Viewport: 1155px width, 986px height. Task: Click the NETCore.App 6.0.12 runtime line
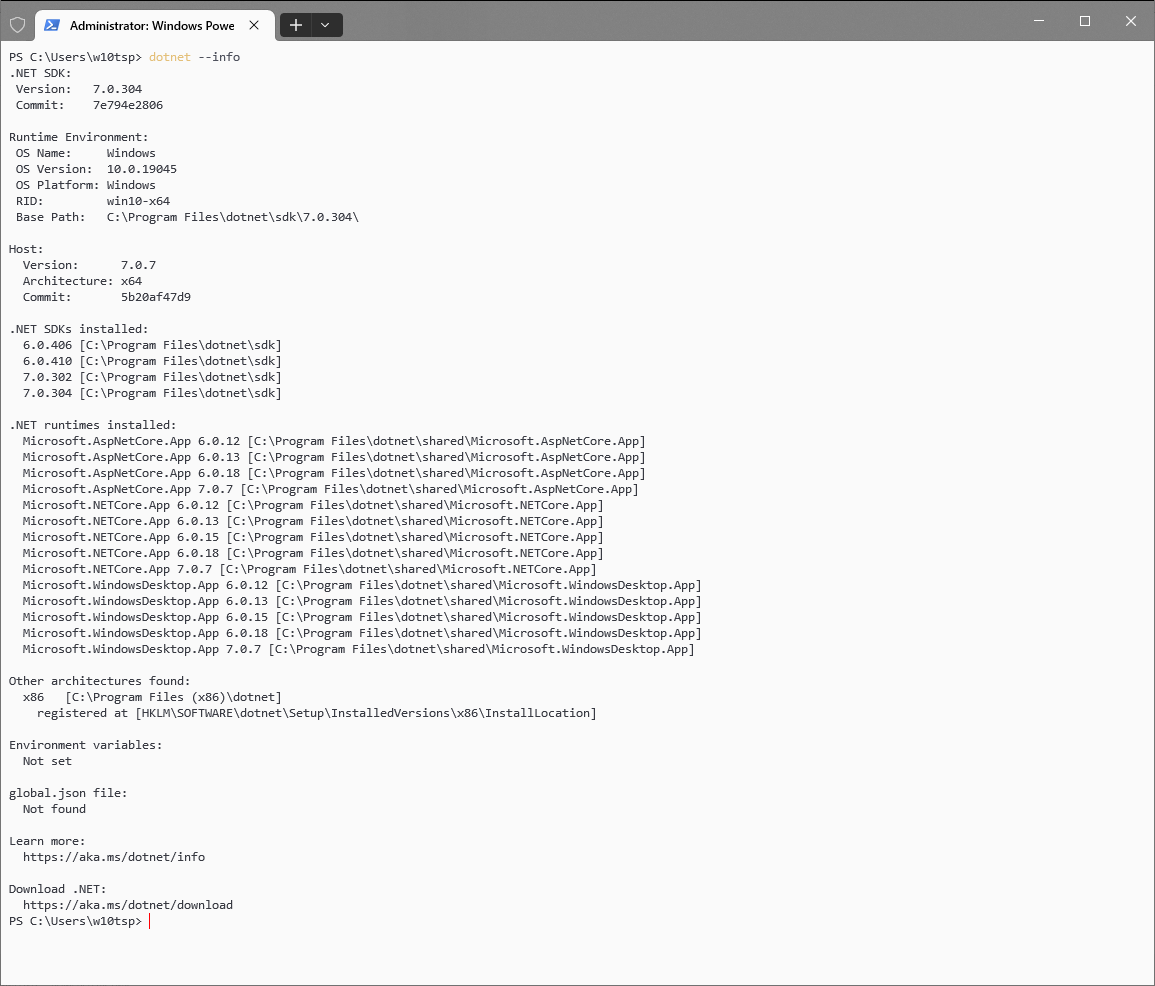pyautogui.click(x=313, y=505)
